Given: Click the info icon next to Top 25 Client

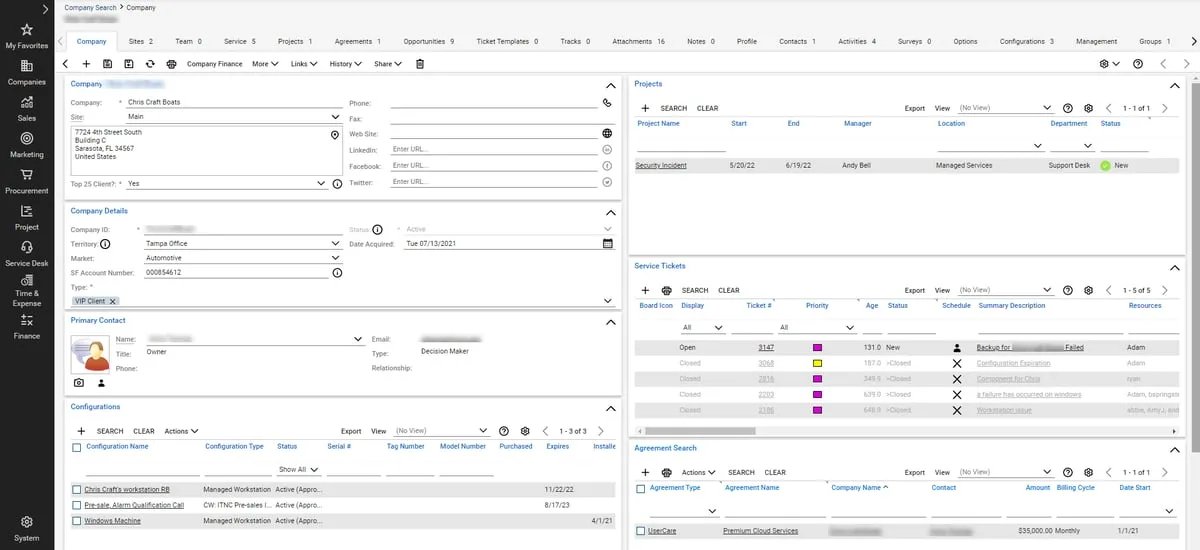Looking at the screenshot, I should click(x=337, y=184).
